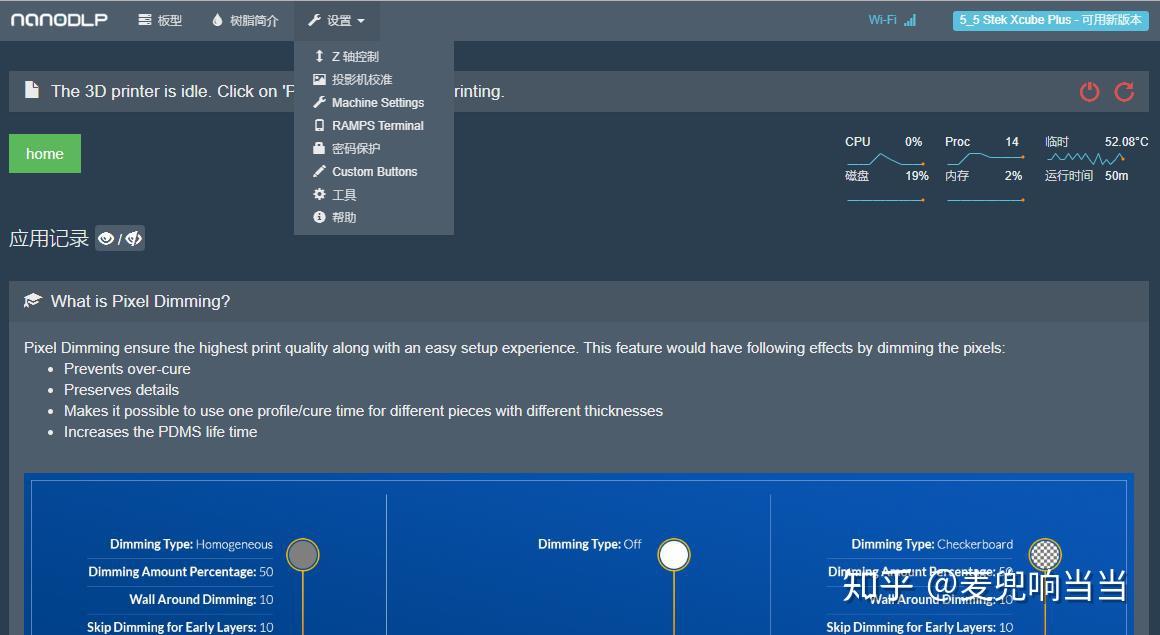Click the droplet icon beside 树脂简介
Image resolution: width=1160 pixels, height=635 pixels.
216,18
